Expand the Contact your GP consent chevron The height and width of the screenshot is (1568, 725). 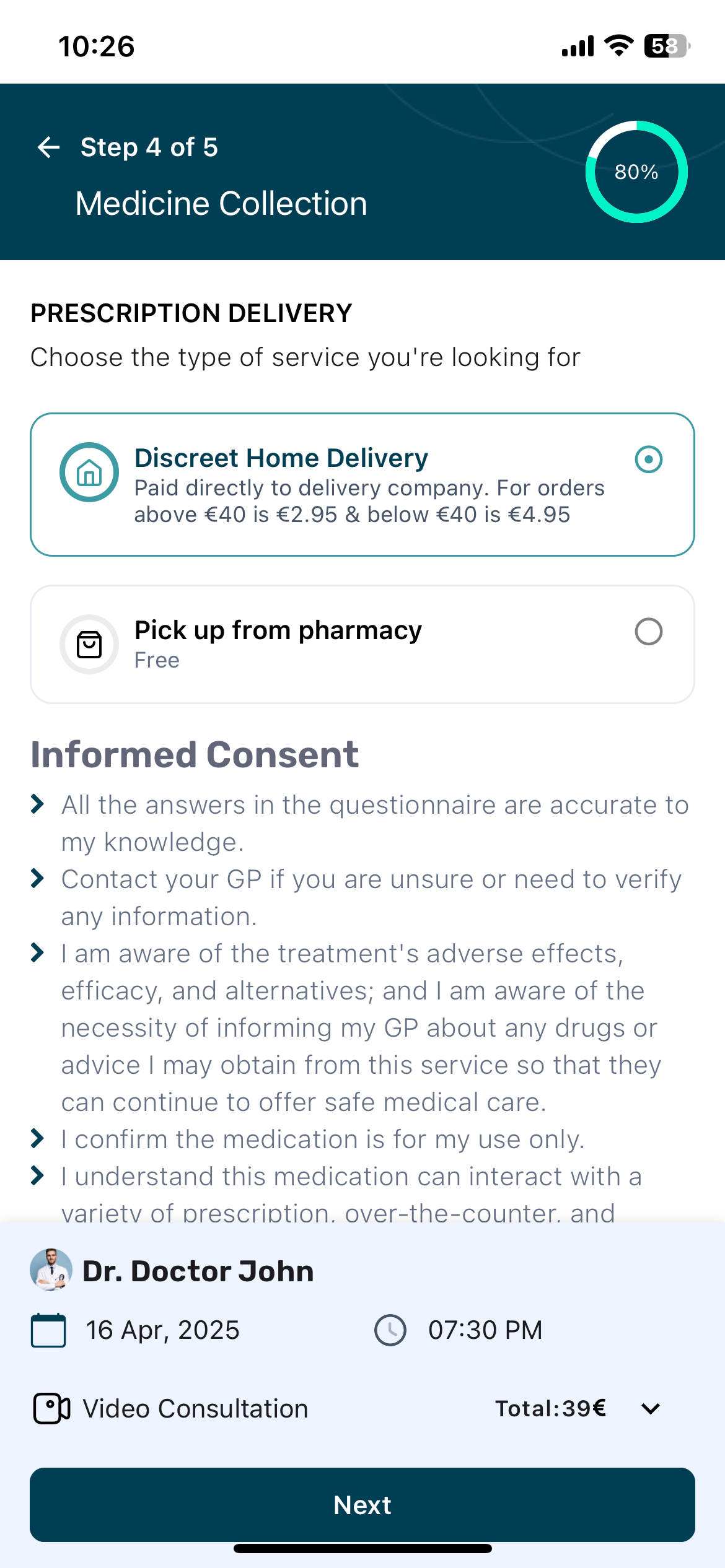coord(38,878)
